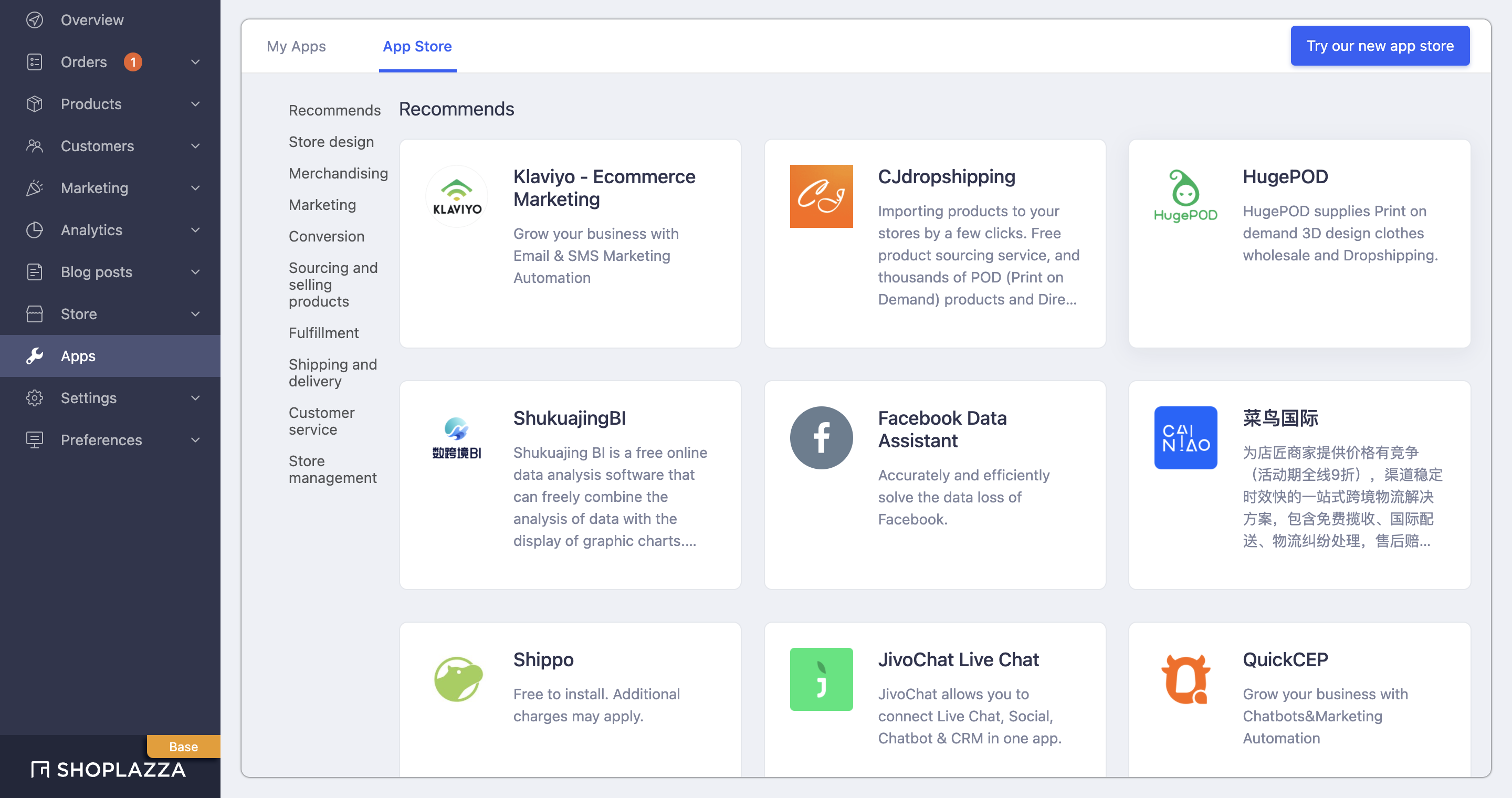This screenshot has height=798, width=1512.
Task: Select the QuickCEP orange logo icon
Action: (x=1185, y=679)
